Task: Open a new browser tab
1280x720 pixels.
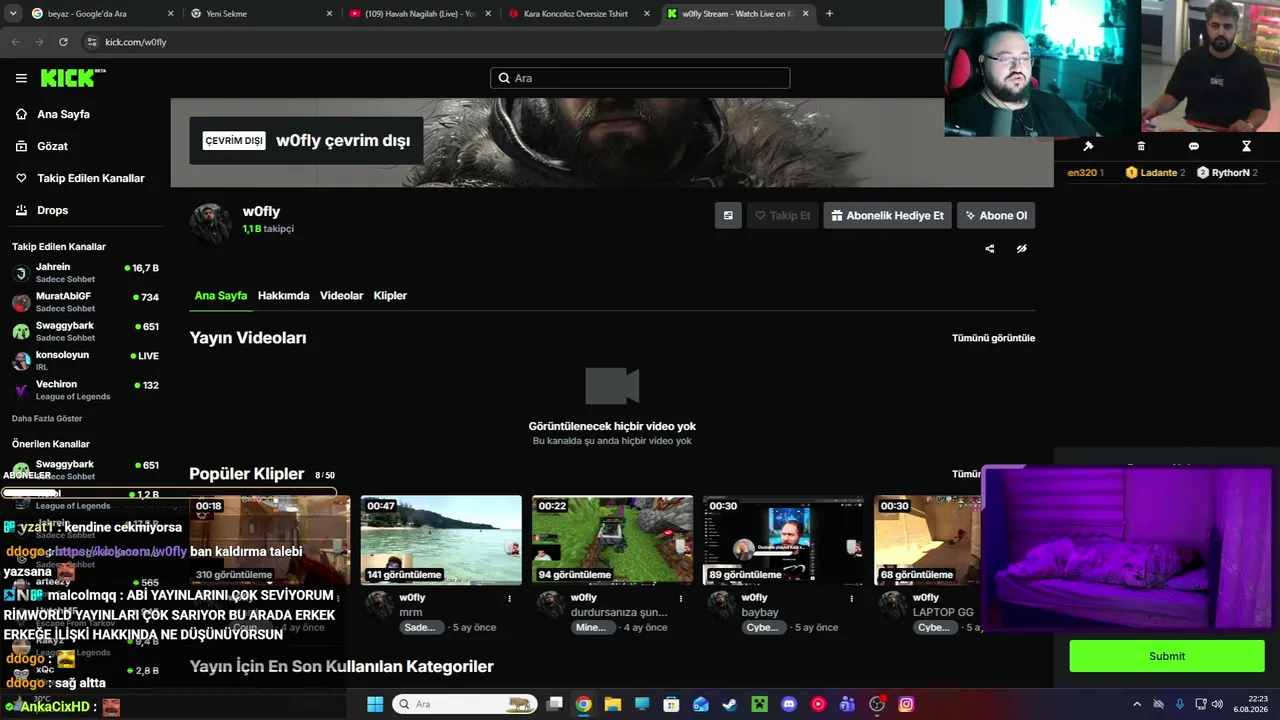Action: tap(830, 14)
